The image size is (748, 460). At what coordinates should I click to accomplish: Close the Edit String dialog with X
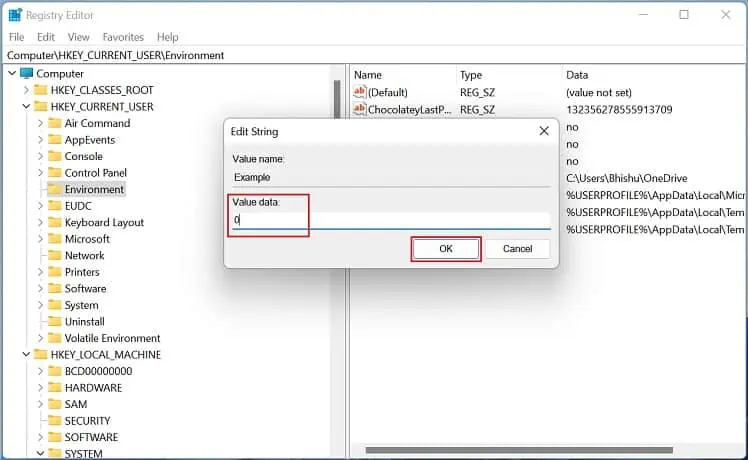[x=544, y=131]
